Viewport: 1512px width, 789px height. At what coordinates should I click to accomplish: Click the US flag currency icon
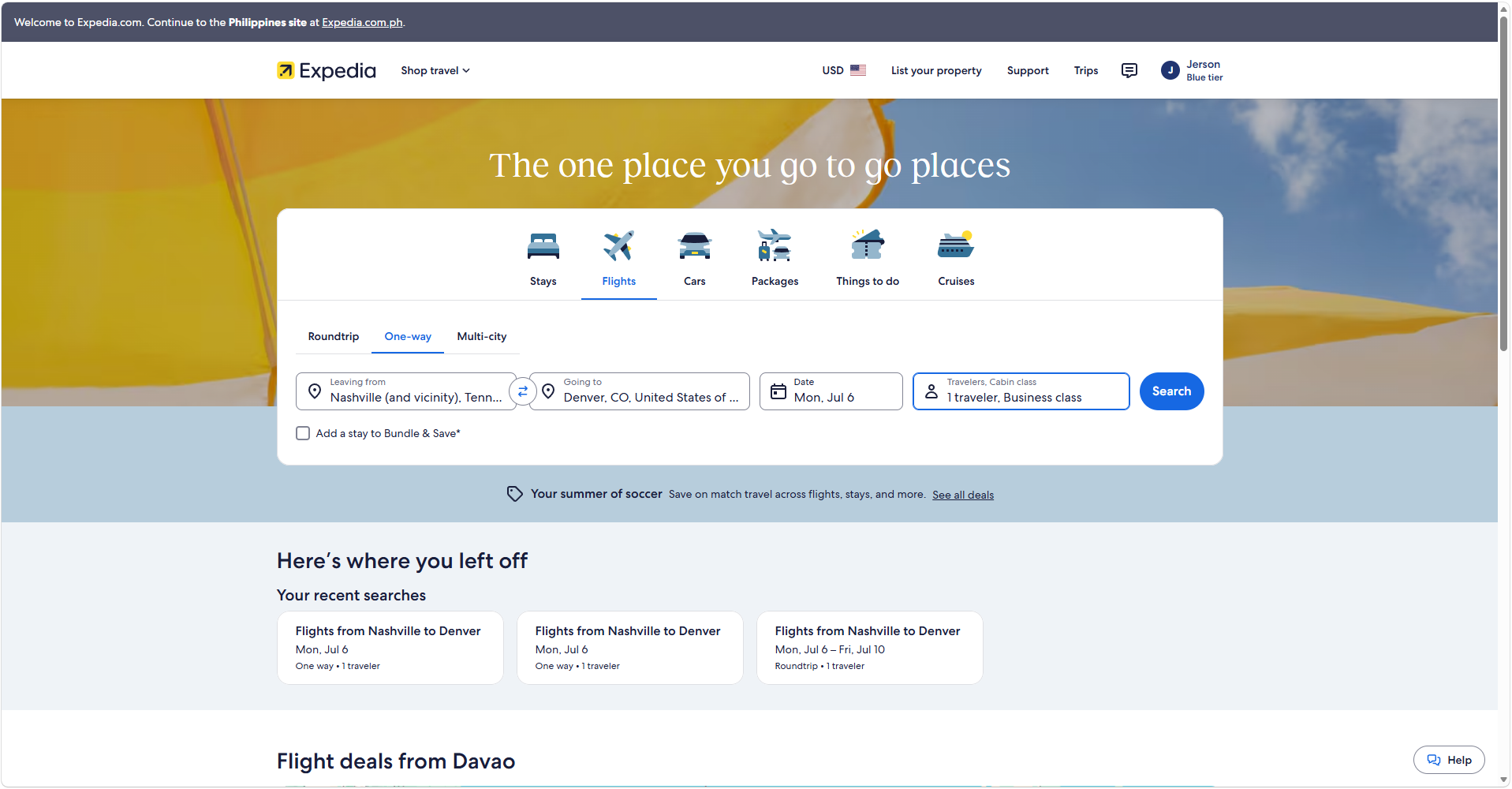858,70
